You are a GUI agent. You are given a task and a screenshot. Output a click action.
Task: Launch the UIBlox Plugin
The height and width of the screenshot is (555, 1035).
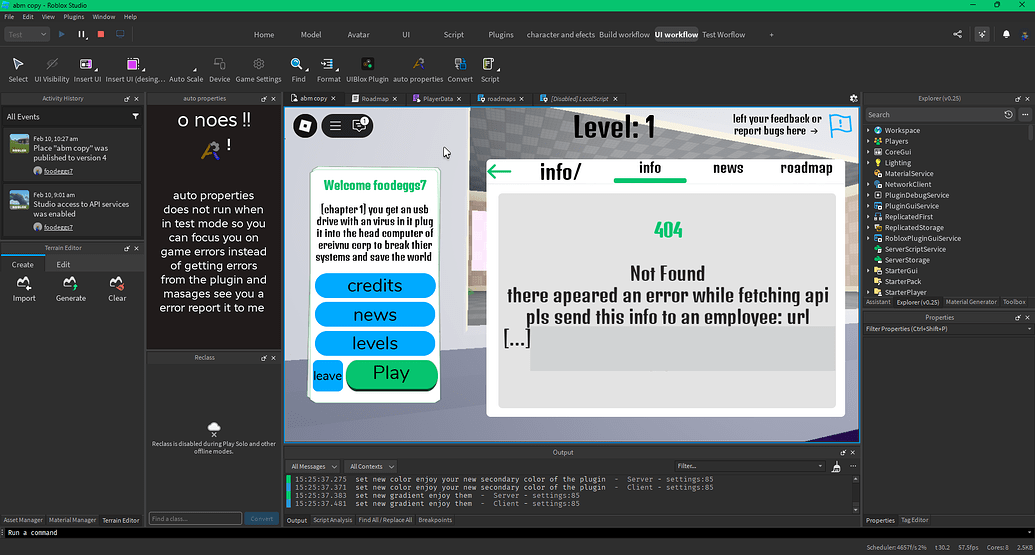pos(367,69)
